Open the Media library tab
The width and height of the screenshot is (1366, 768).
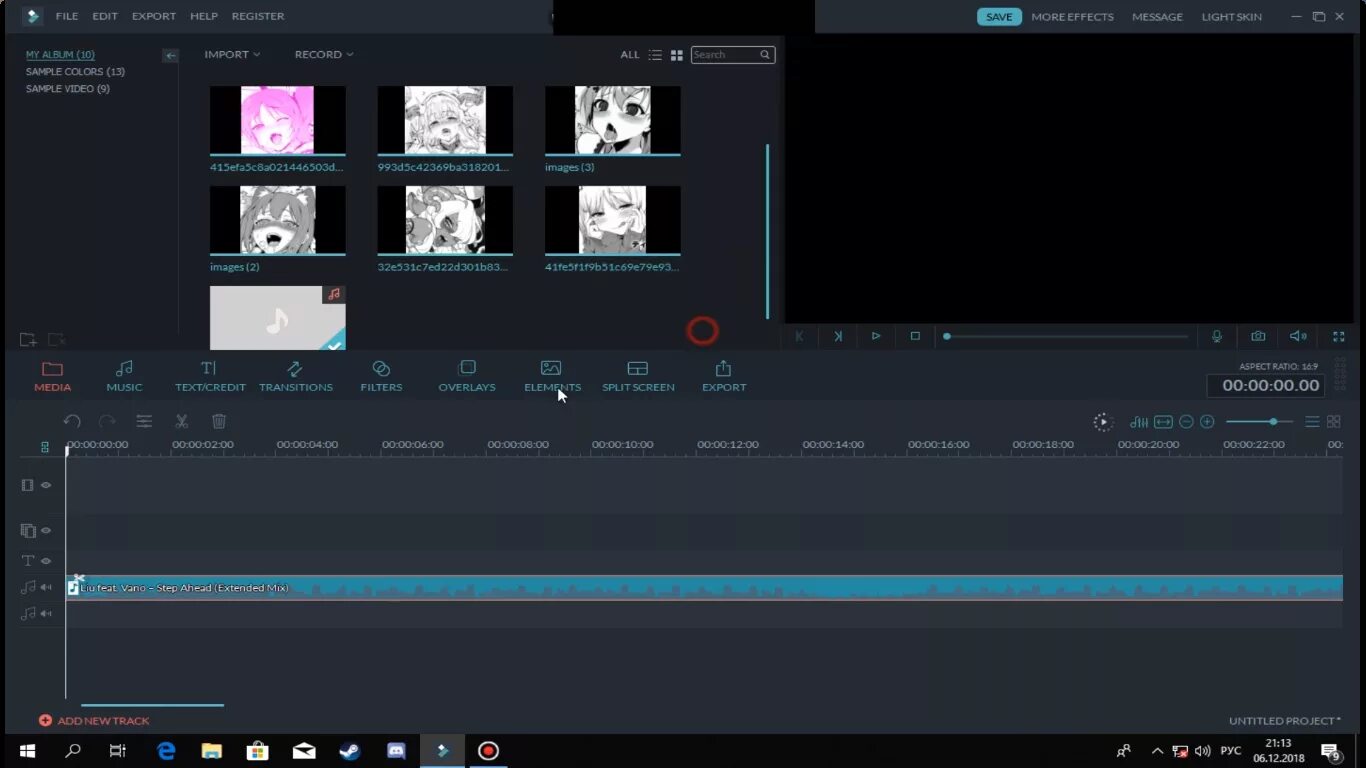(x=52, y=377)
